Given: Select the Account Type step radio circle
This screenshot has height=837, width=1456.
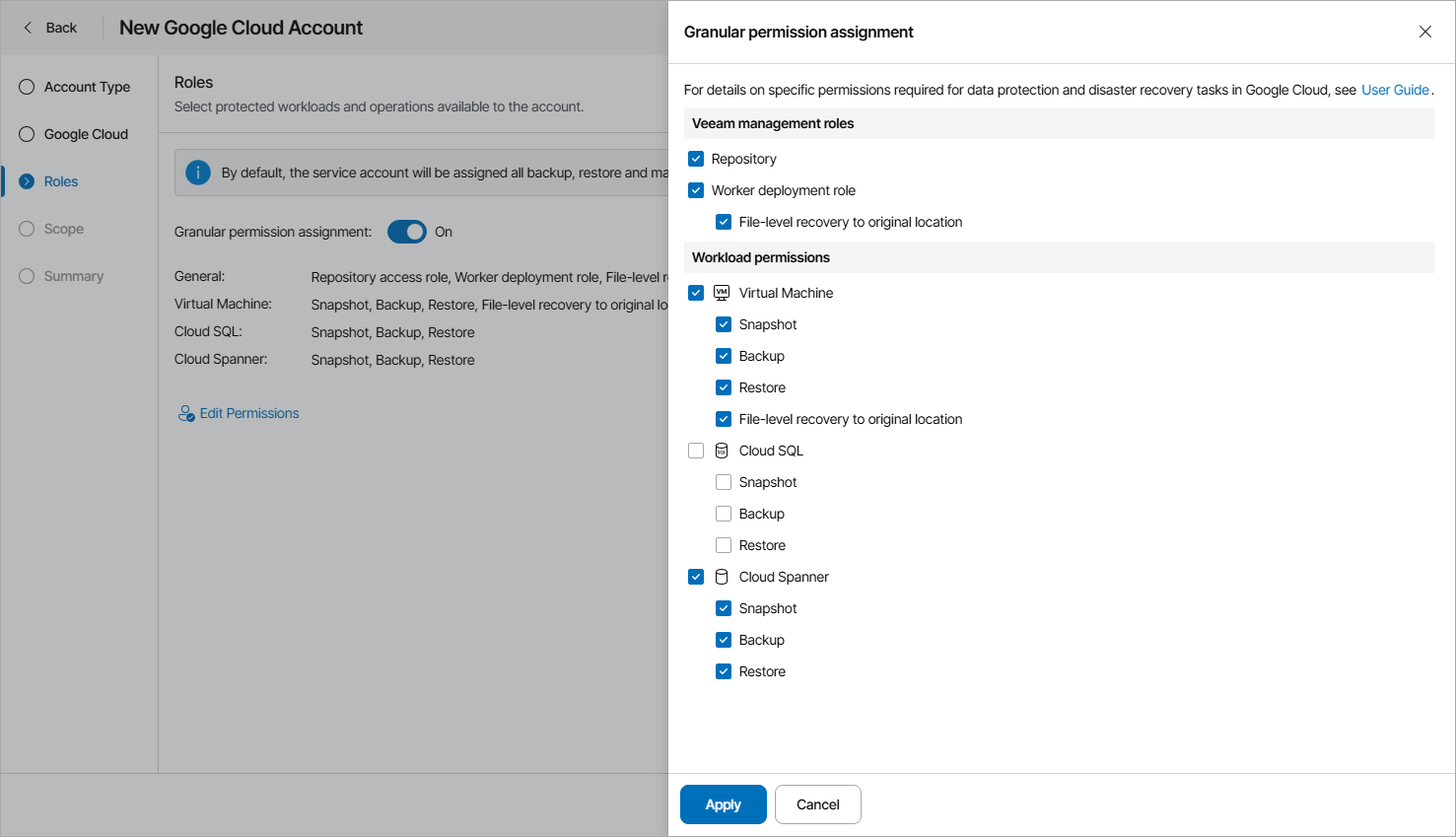Looking at the screenshot, I should coord(26,87).
